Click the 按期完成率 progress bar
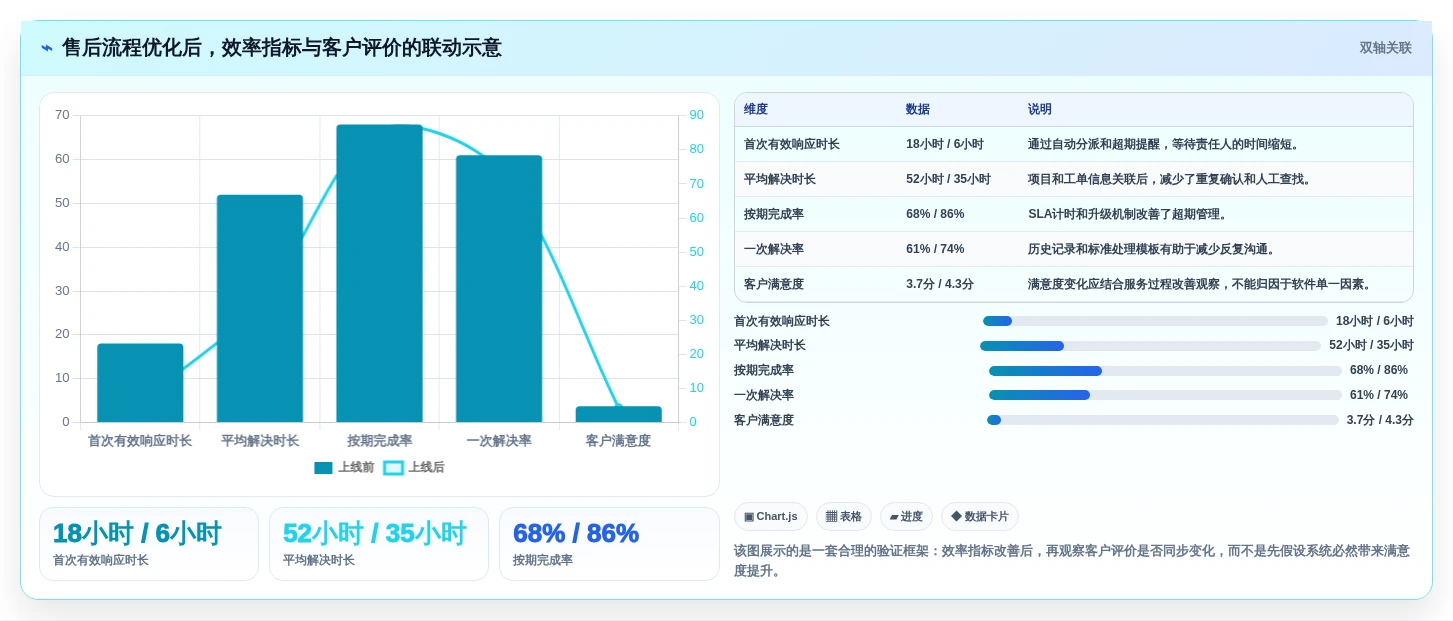1453x621 pixels. click(1165, 371)
